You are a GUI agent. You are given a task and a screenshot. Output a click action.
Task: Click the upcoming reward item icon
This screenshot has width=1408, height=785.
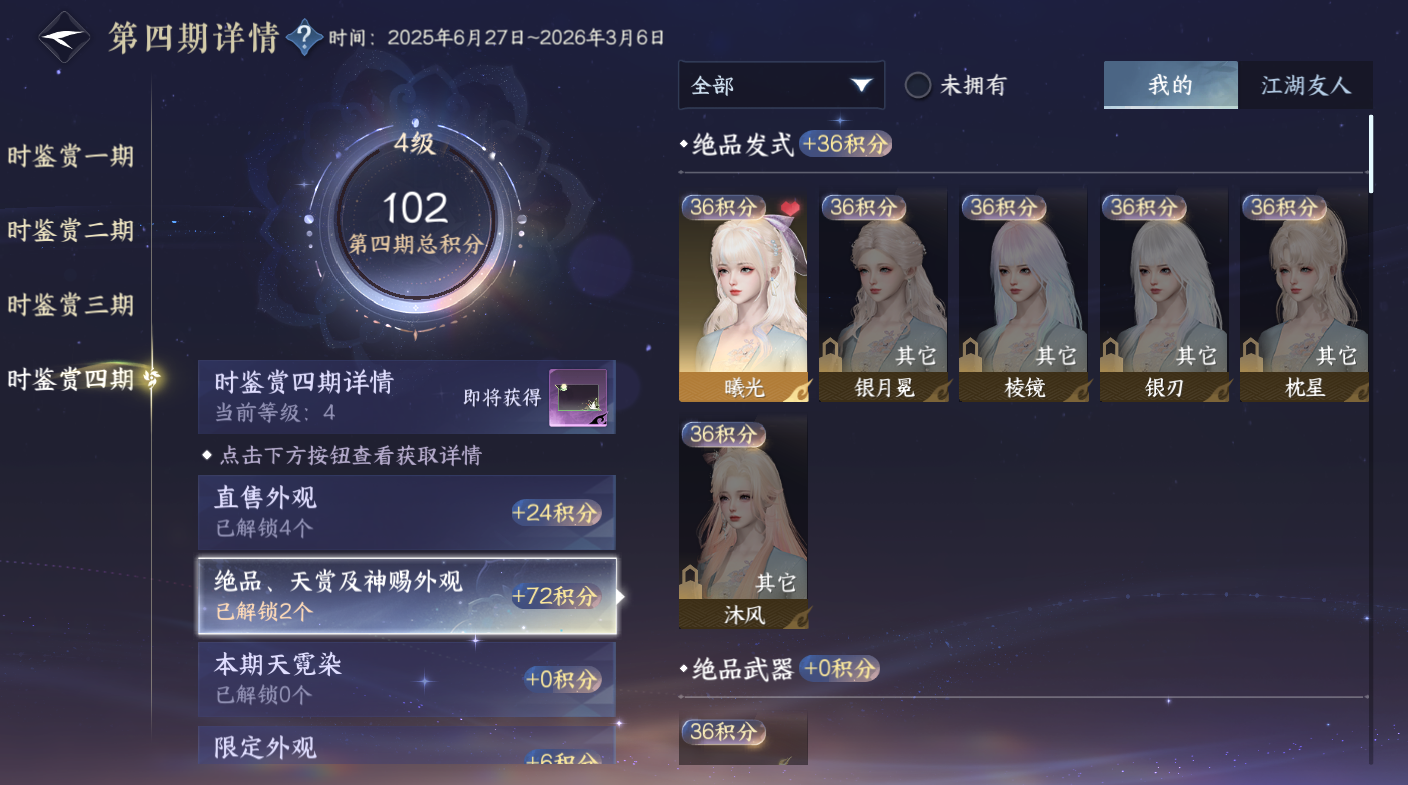click(578, 398)
